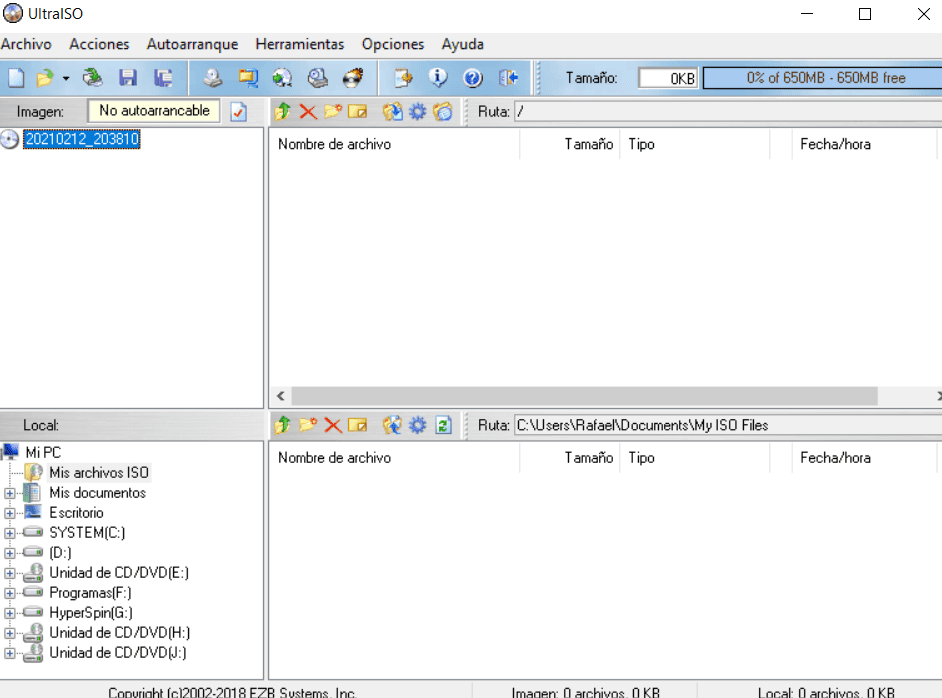This screenshot has height=698, width=942.
Task: Click the Add files icon in the main toolbar
Action: (x=403, y=77)
